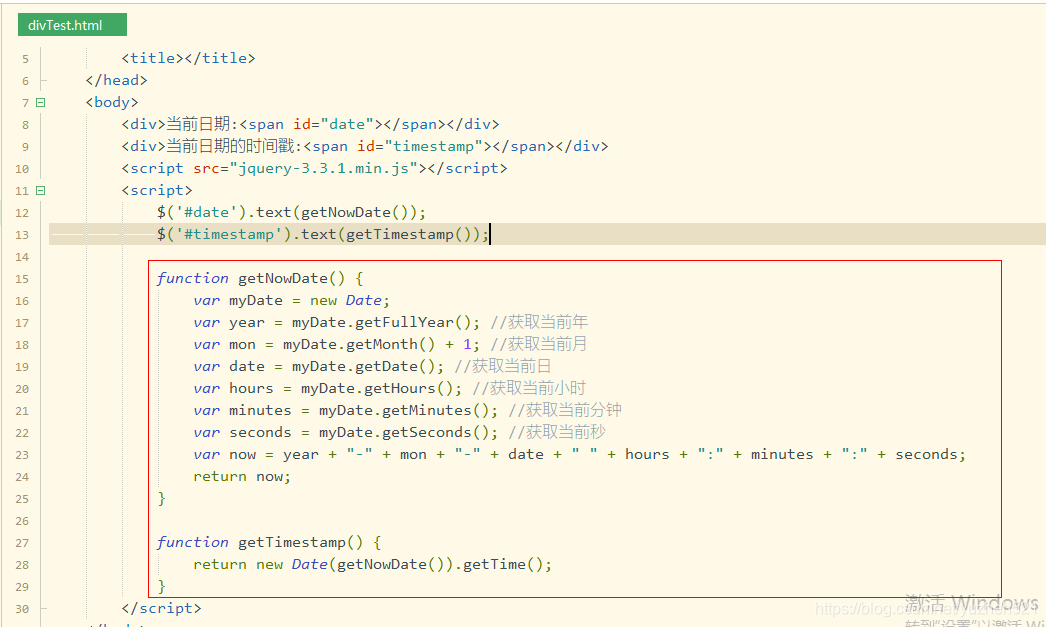The image size is (1046, 627).
Task: Click the comment //获取当前分钟
Action: [565, 410]
